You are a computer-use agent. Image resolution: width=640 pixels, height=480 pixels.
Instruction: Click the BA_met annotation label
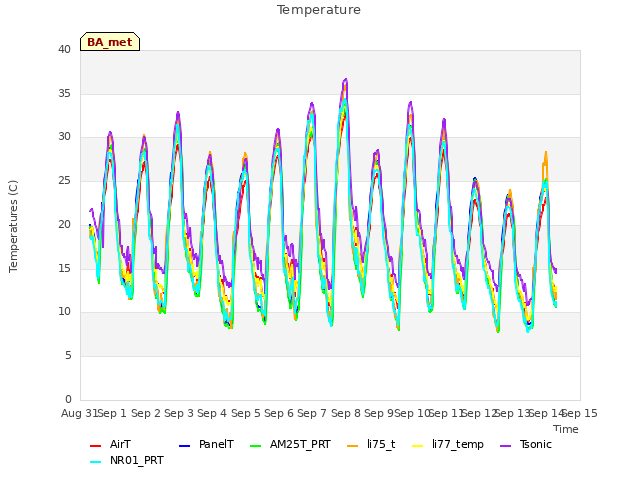110,42
